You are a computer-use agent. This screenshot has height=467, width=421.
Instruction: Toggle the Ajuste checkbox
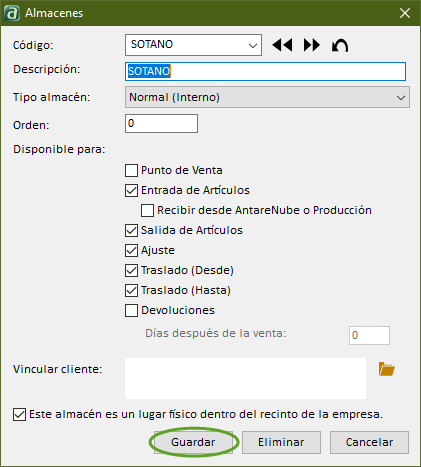click(131, 250)
